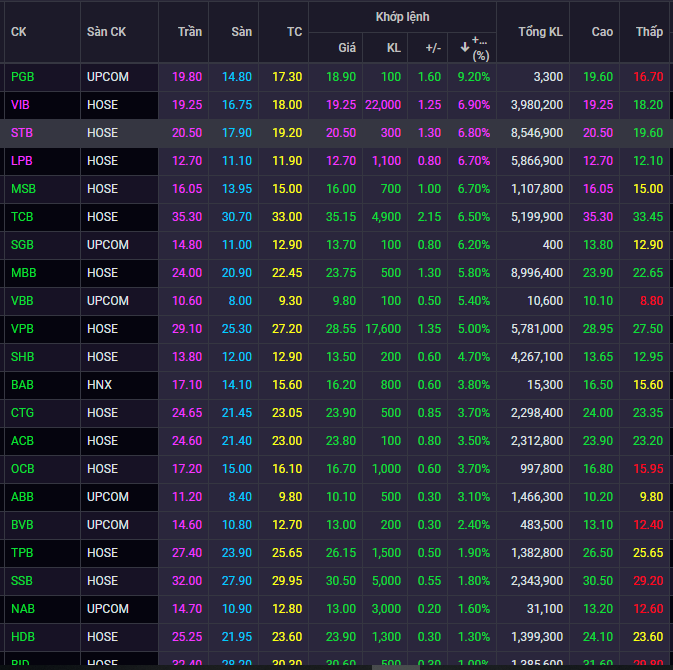Open the CTG ticker details
The width and height of the screenshot is (673, 670).
[22, 413]
